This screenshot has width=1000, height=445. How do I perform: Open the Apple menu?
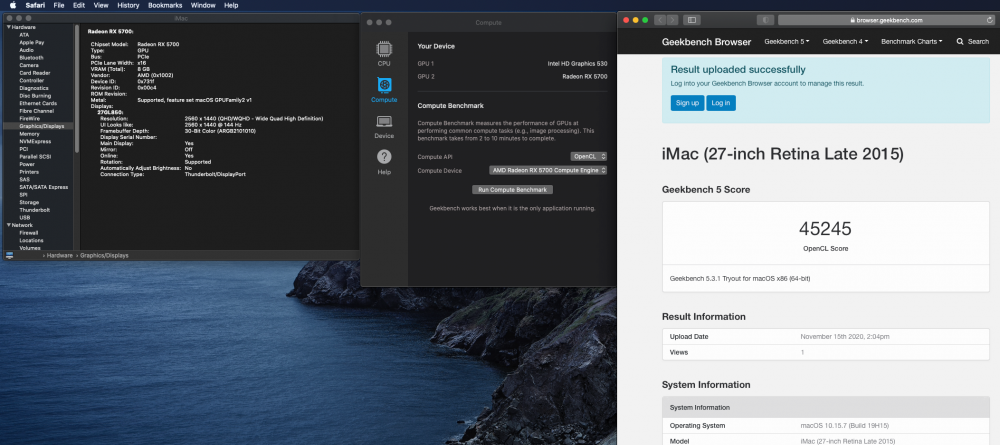pos(13,5)
